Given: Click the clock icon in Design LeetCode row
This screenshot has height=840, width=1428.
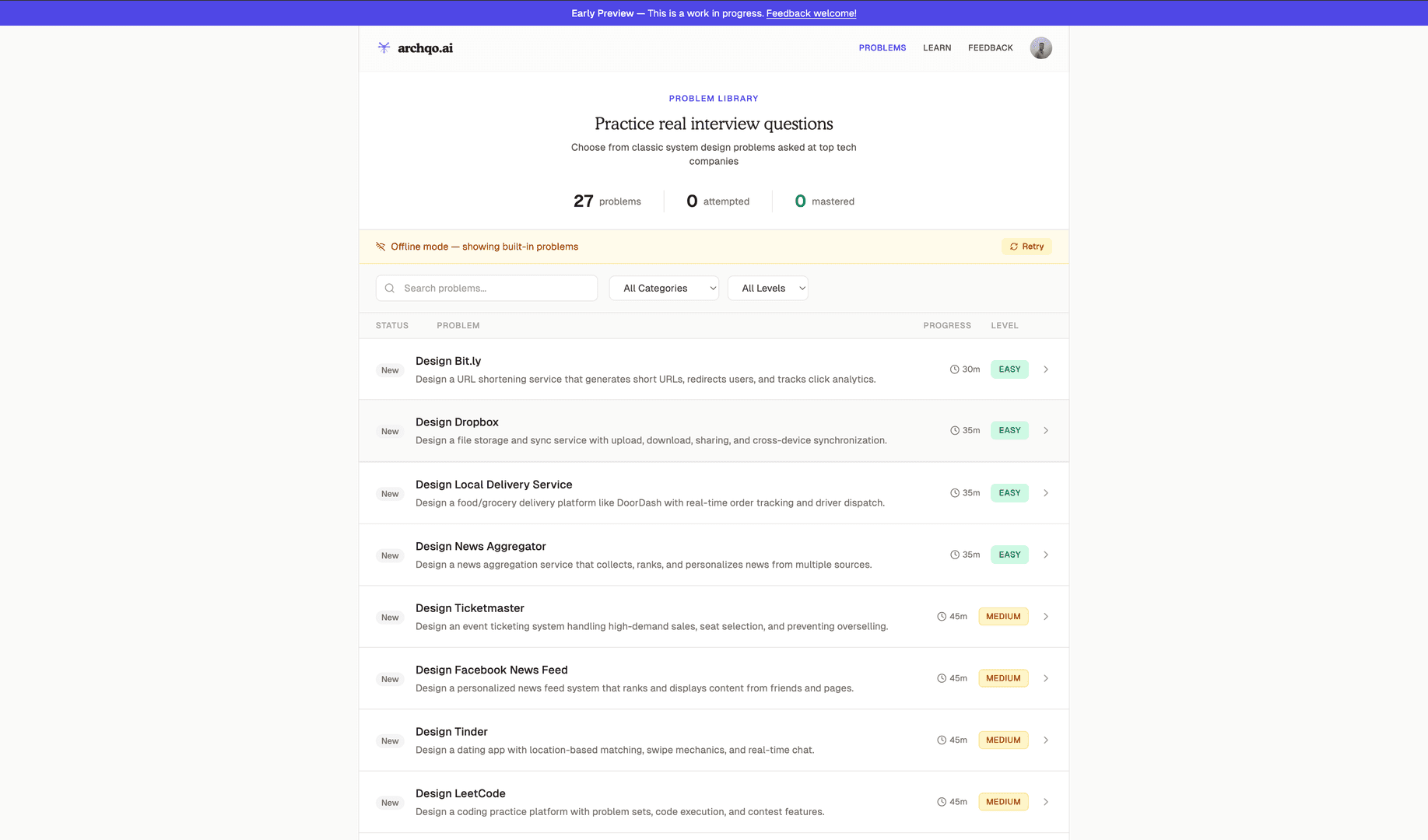Looking at the screenshot, I should point(942,802).
